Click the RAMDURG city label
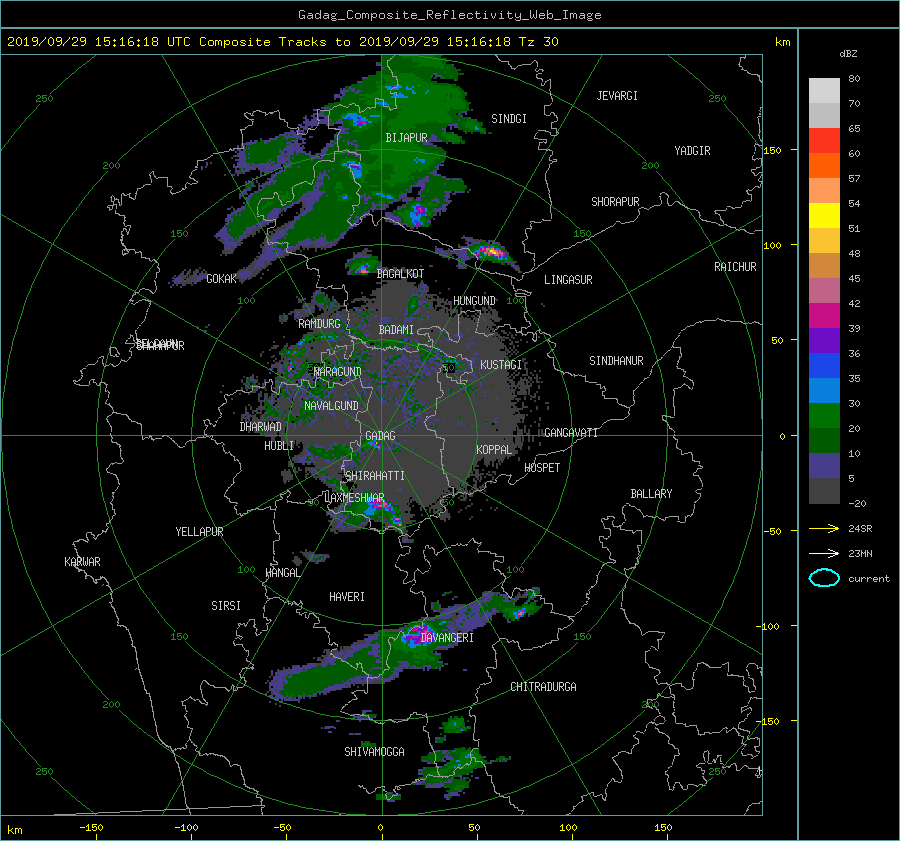Viewport: 900px width, 841px height. click(x=319, y=324)
